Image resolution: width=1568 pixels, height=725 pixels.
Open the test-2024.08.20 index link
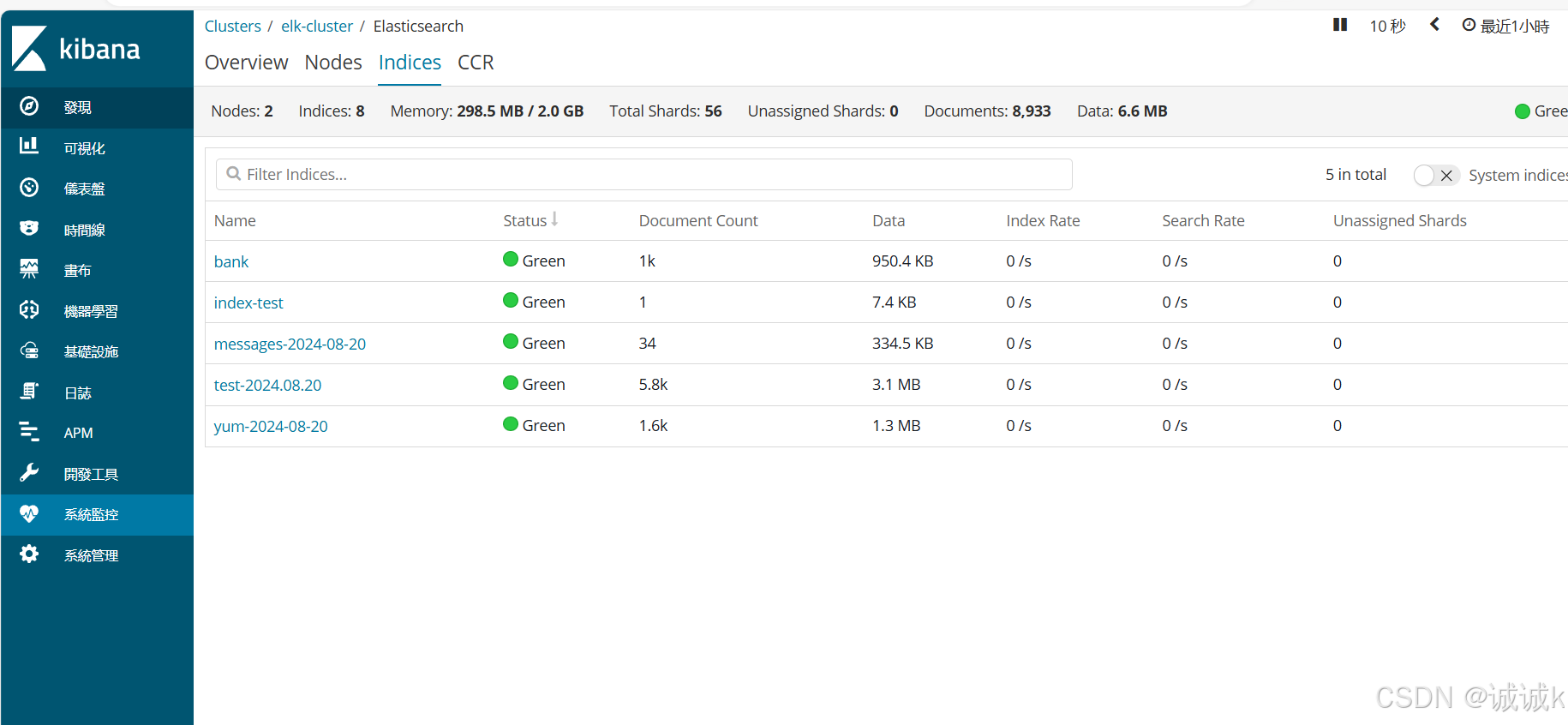(267, 385)
